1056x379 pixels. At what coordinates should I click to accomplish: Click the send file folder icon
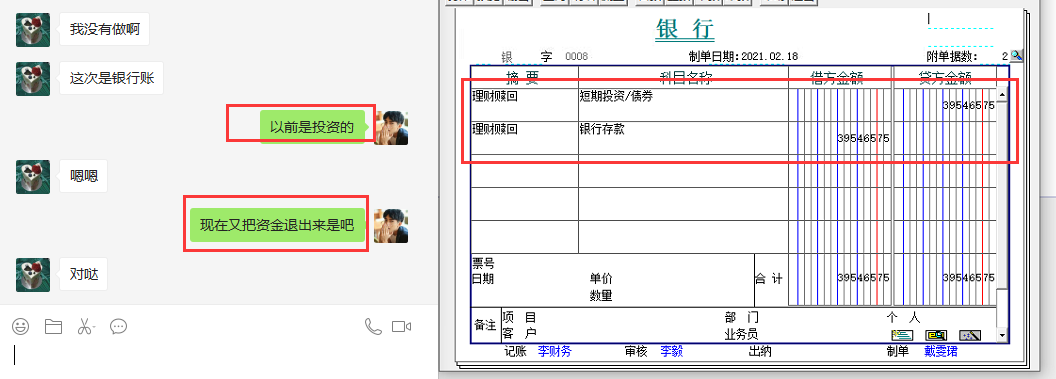click(53, 326)
